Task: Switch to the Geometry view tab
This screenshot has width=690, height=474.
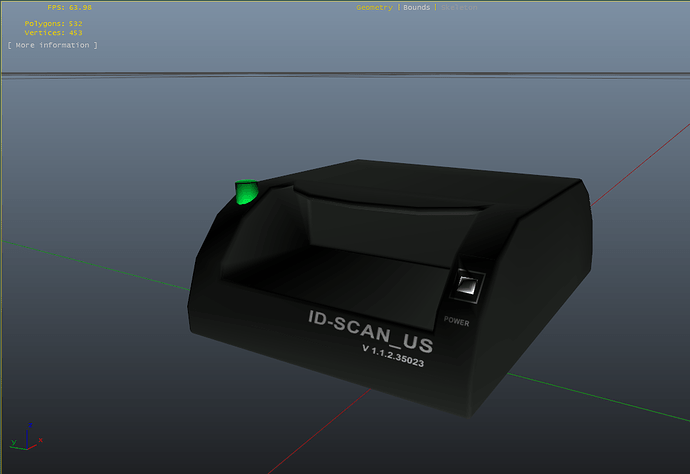Action: tap(374, 7)
